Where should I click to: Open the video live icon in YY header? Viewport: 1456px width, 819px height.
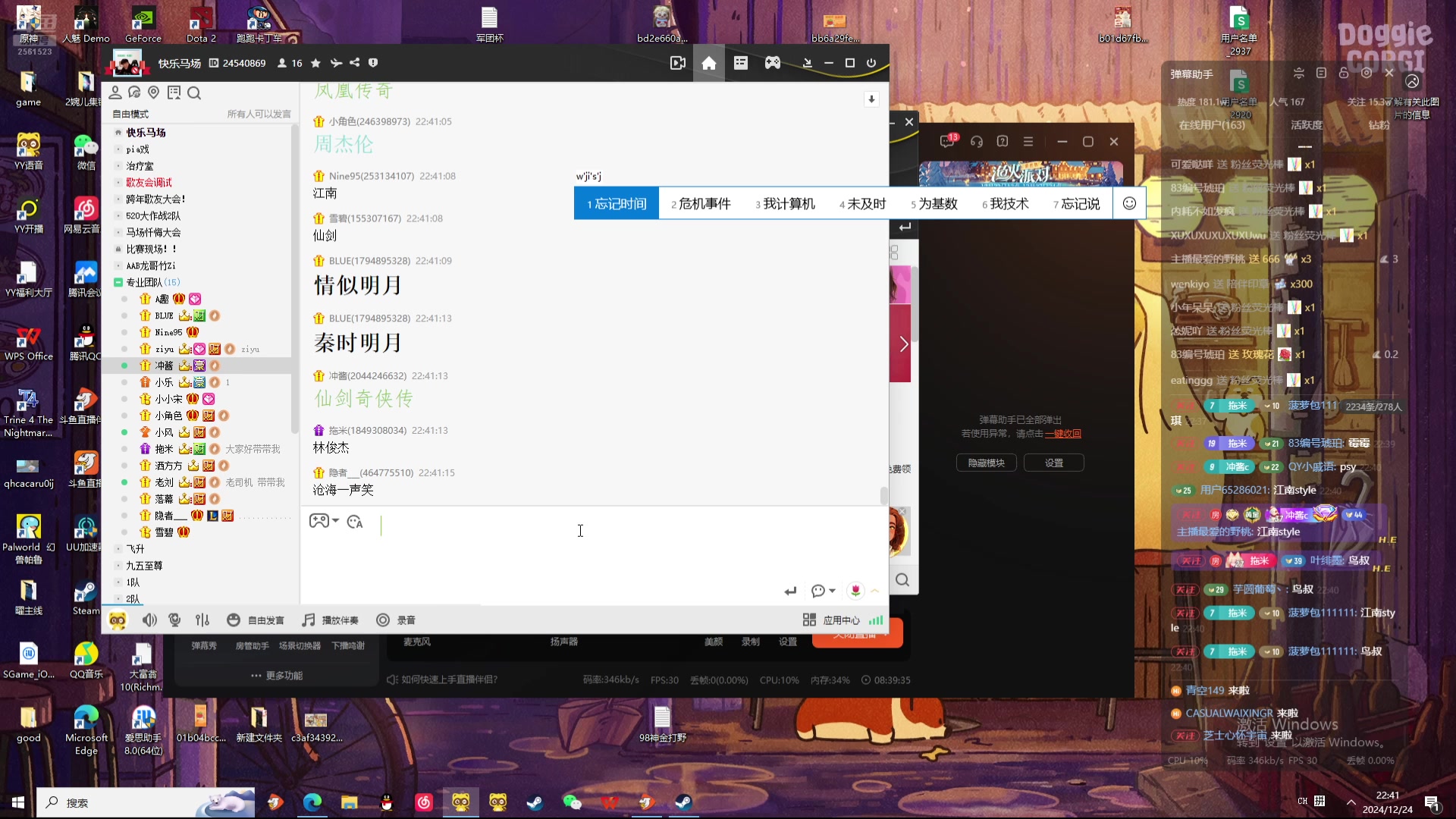click(677, 63)
